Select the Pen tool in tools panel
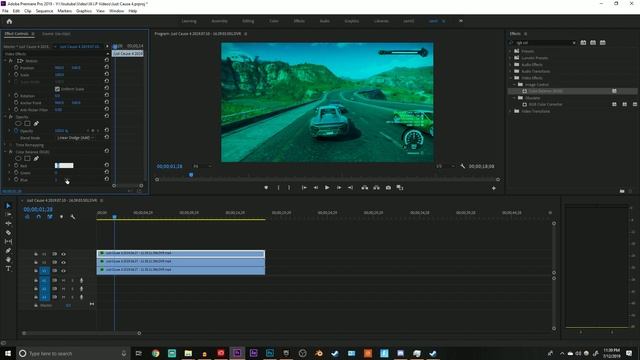 (8, 251)
